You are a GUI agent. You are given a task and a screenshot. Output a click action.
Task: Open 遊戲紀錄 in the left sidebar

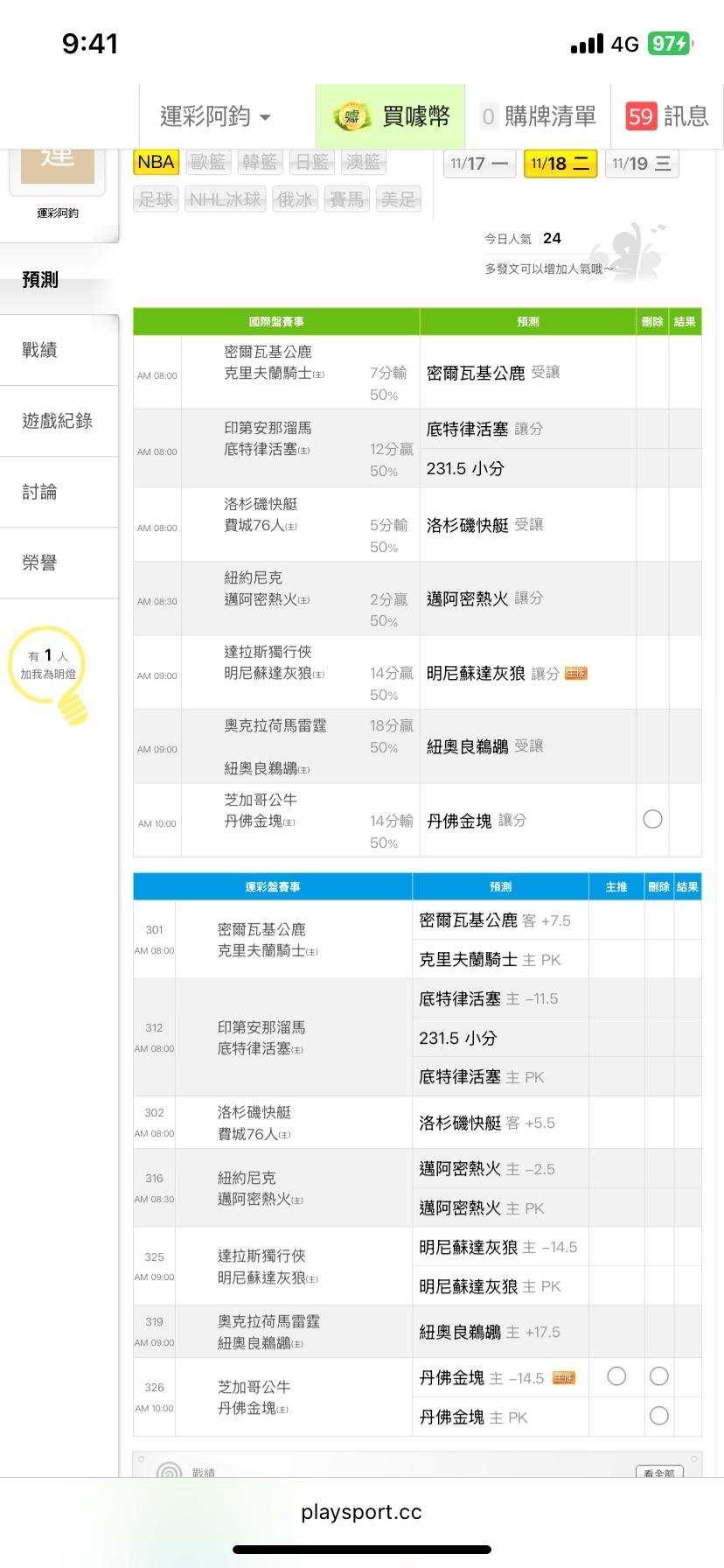[x=58, y=421]
